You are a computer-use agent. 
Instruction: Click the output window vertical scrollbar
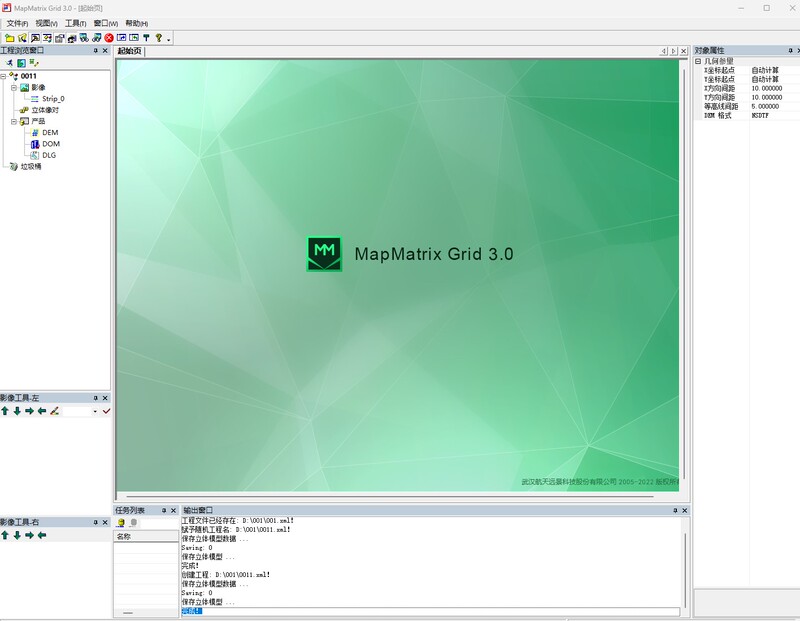coord(685,570)
